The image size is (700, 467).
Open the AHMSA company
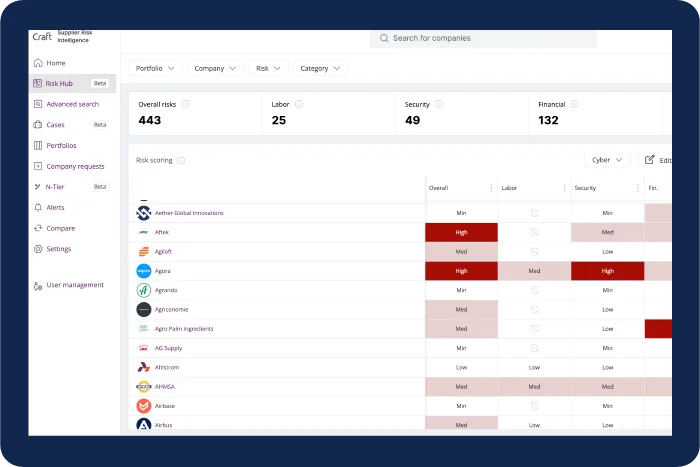165,387
